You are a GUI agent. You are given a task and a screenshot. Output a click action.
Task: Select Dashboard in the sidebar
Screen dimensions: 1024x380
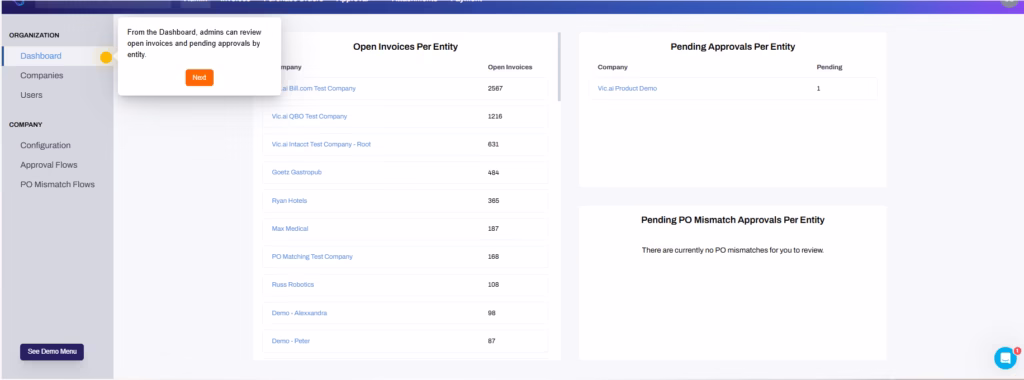click(x=40, y=56)
